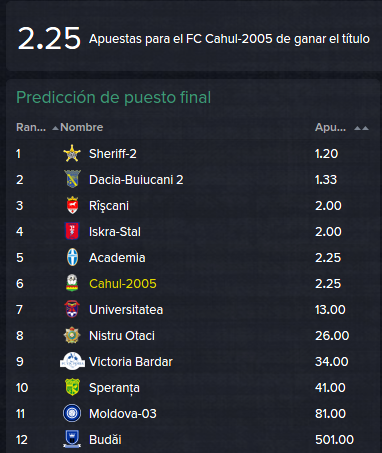382x453 pixels.
Task: Select the Universitatea 13.00 odds value
Action: (x=330, y=310)
